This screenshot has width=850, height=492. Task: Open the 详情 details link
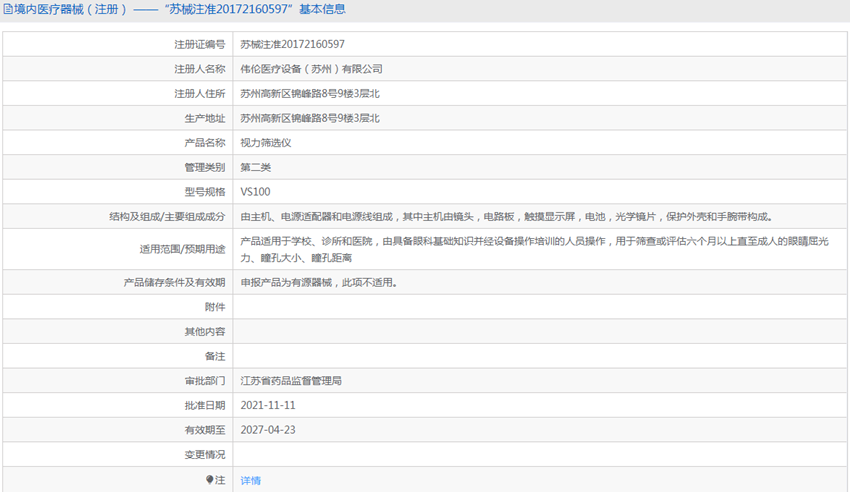click(250, 480)
